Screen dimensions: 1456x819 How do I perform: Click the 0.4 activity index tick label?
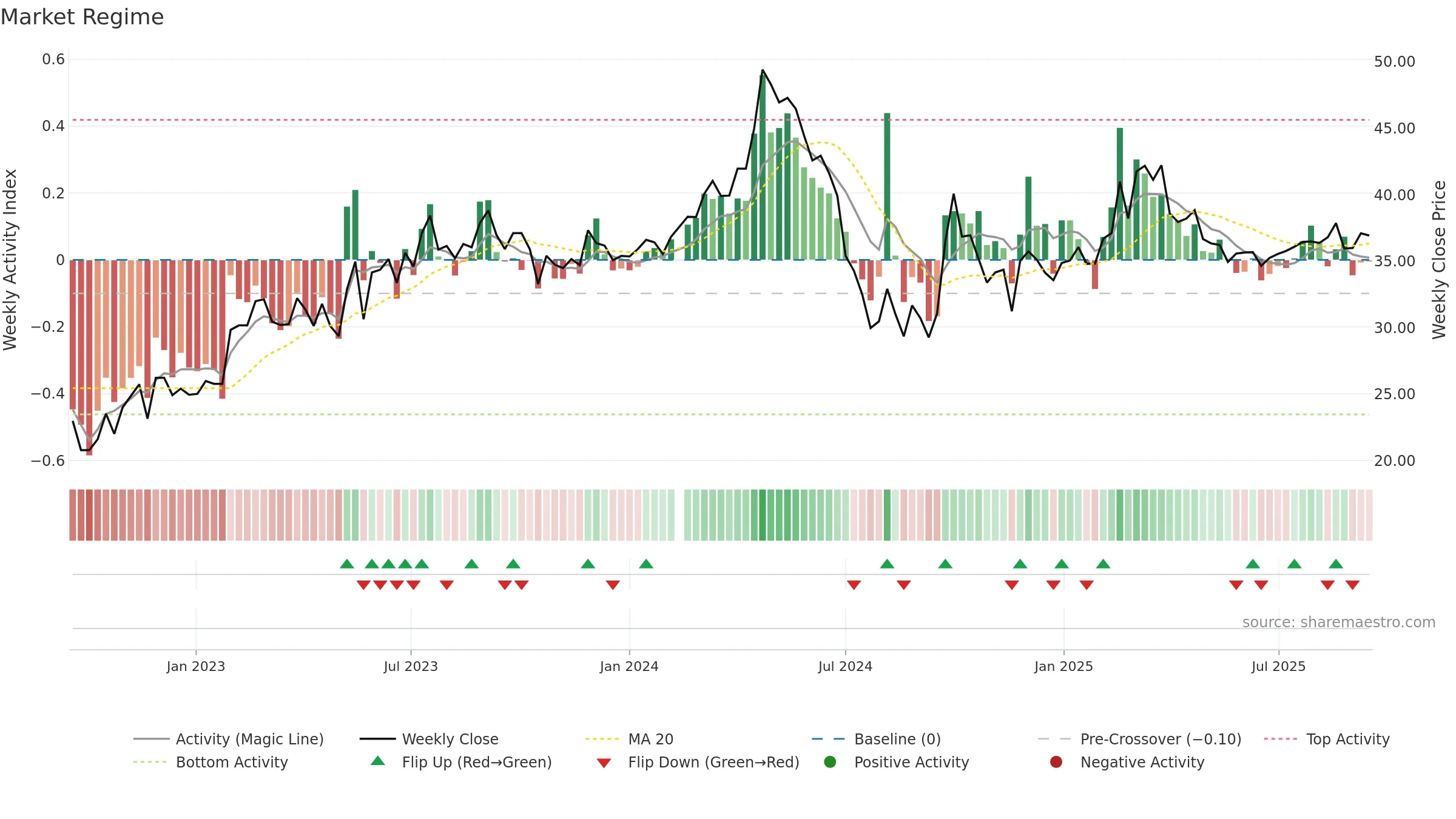pyautogui.click(x=53, y=126)
